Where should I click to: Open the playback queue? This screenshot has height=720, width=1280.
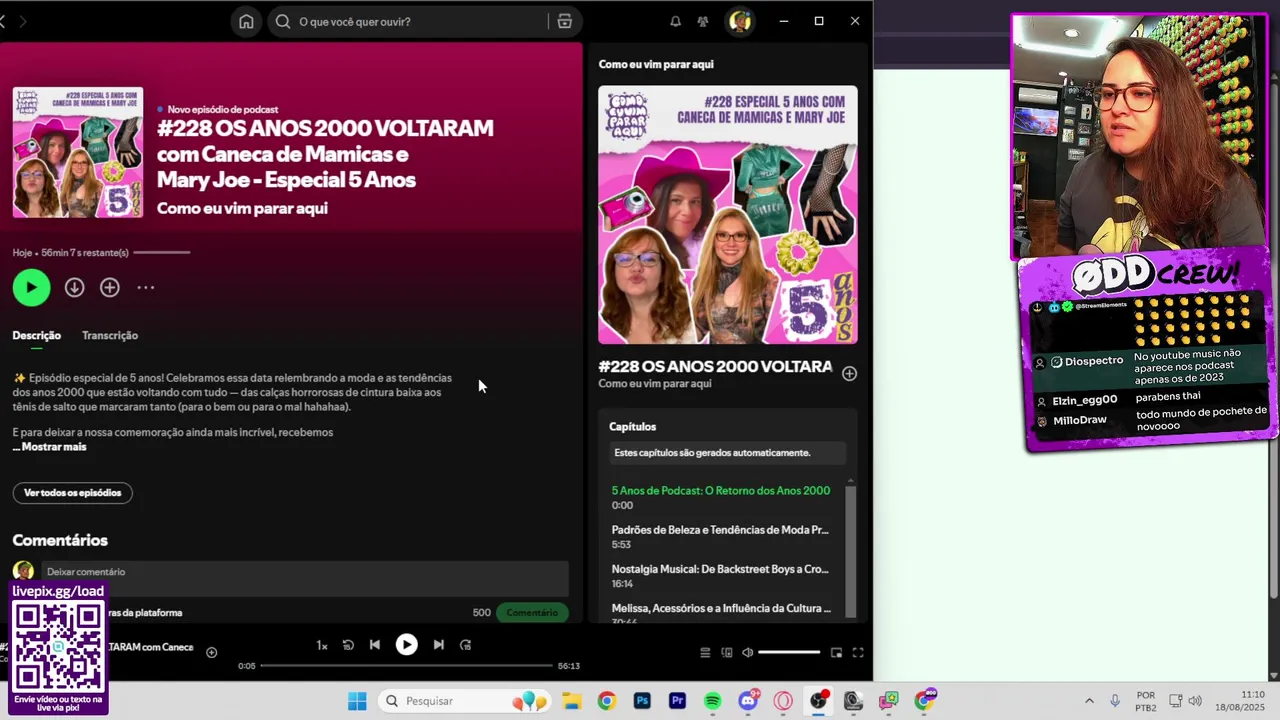(x=705, y=653)
